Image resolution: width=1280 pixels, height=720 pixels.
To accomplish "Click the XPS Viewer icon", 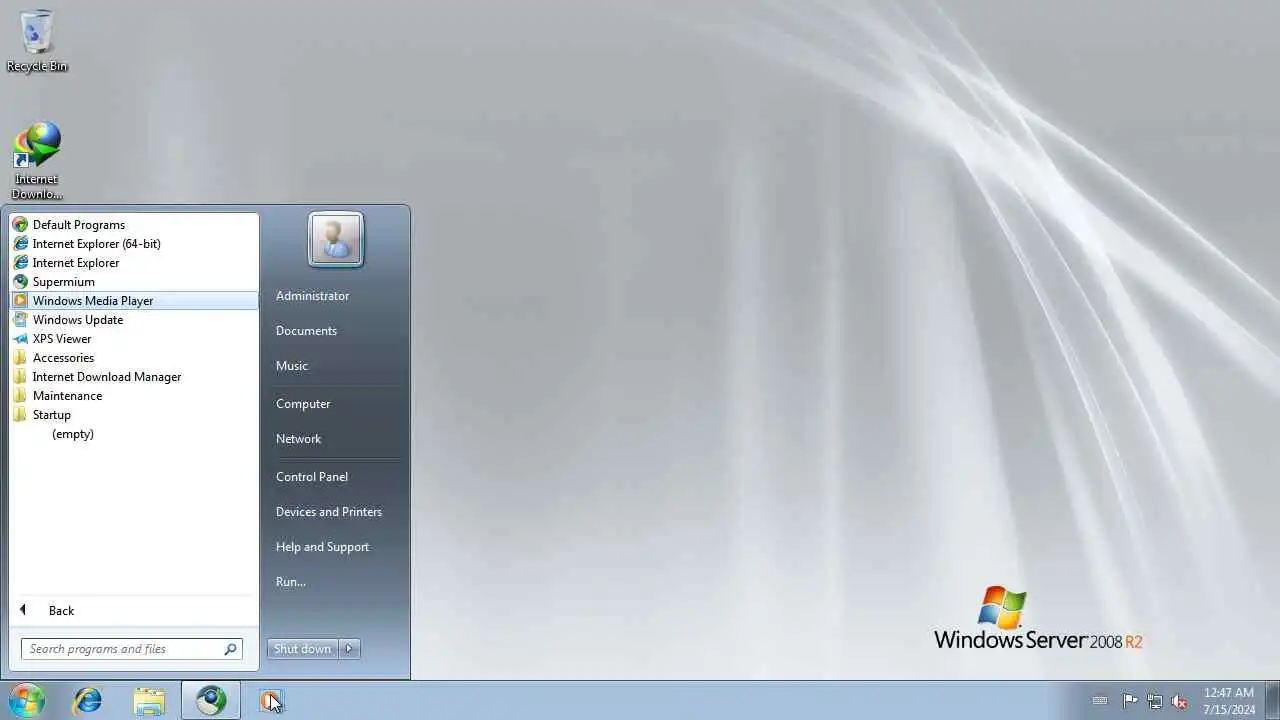I will [20, 339].
